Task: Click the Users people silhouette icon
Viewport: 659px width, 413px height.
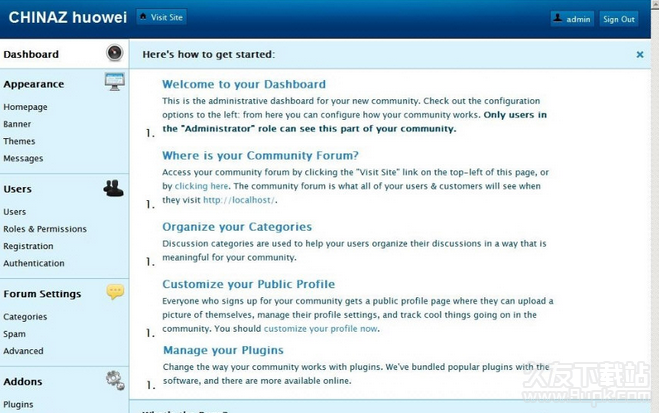Action: coord(113,188)
